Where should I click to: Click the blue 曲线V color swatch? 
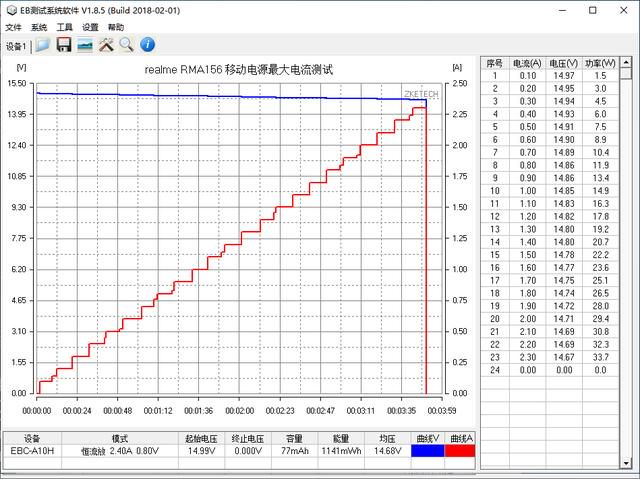tap(427, 450)
